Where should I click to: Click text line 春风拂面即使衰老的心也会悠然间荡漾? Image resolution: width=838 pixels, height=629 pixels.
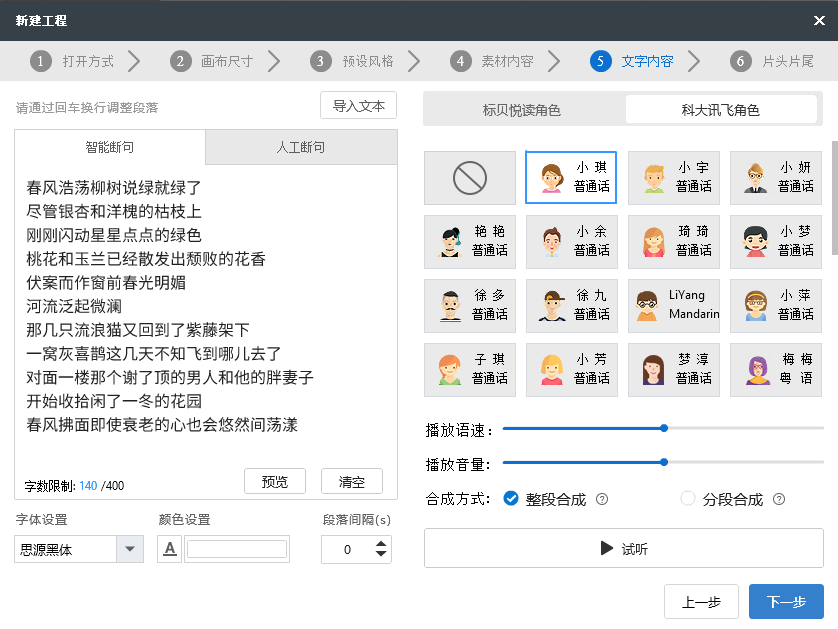[162, 425]
